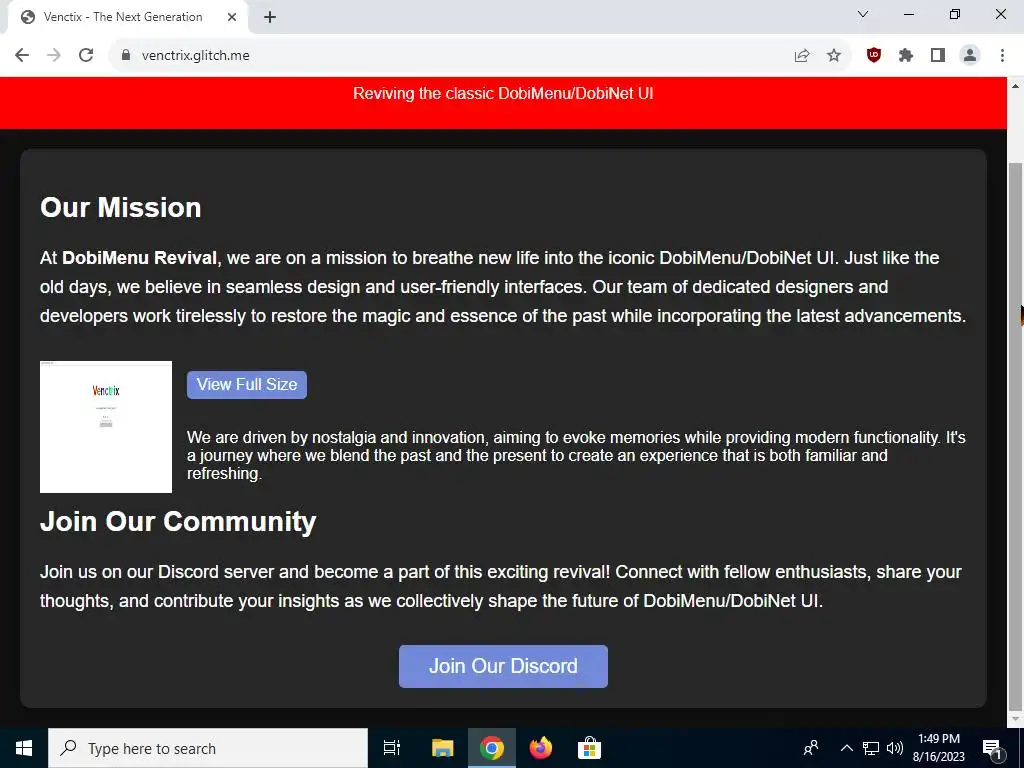This screenshot has width=1024, height=768.
Task: Click the taskbar search box
Action: click(x=208, y=748)
